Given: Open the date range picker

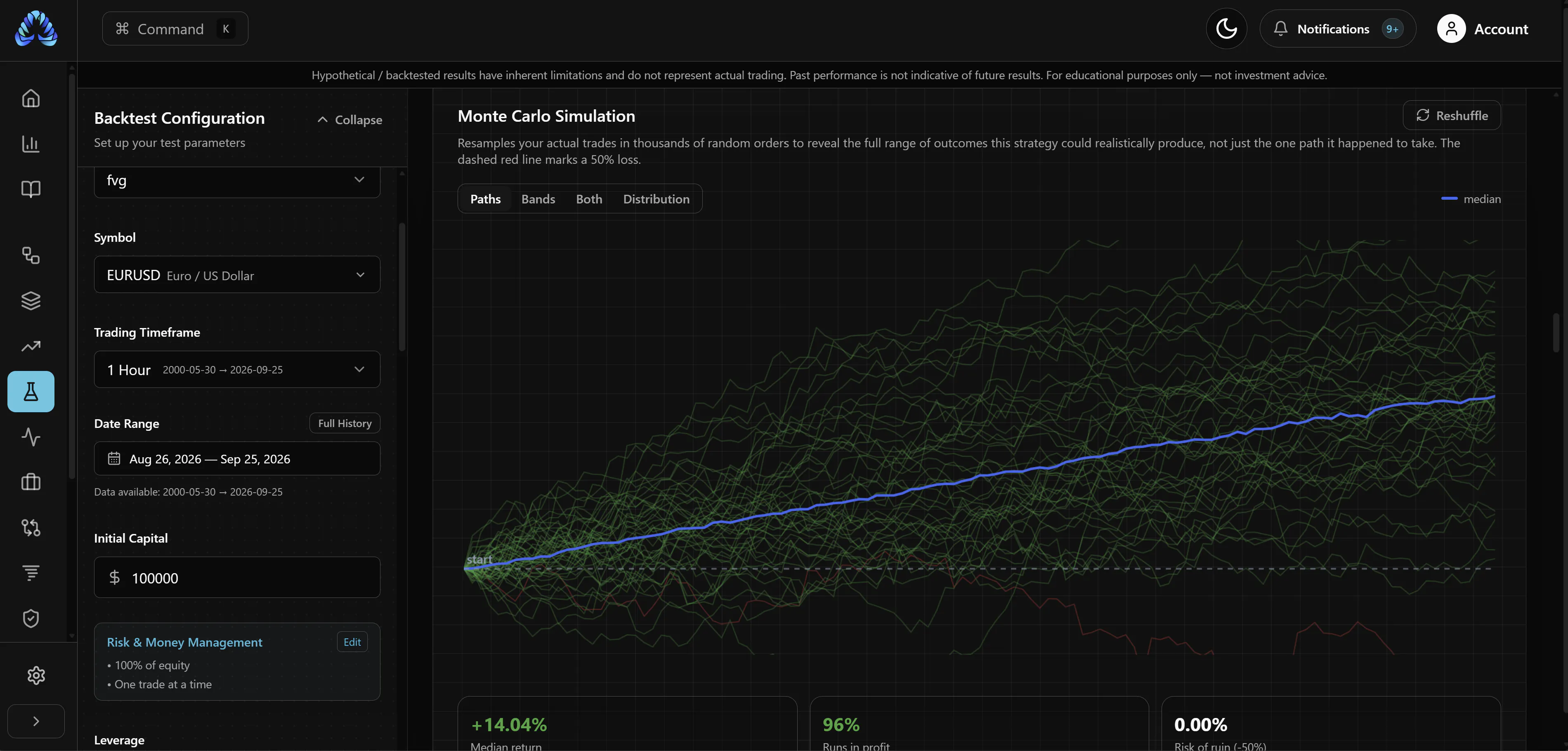Looking at the screenshot, I should (x=237, y=458).
